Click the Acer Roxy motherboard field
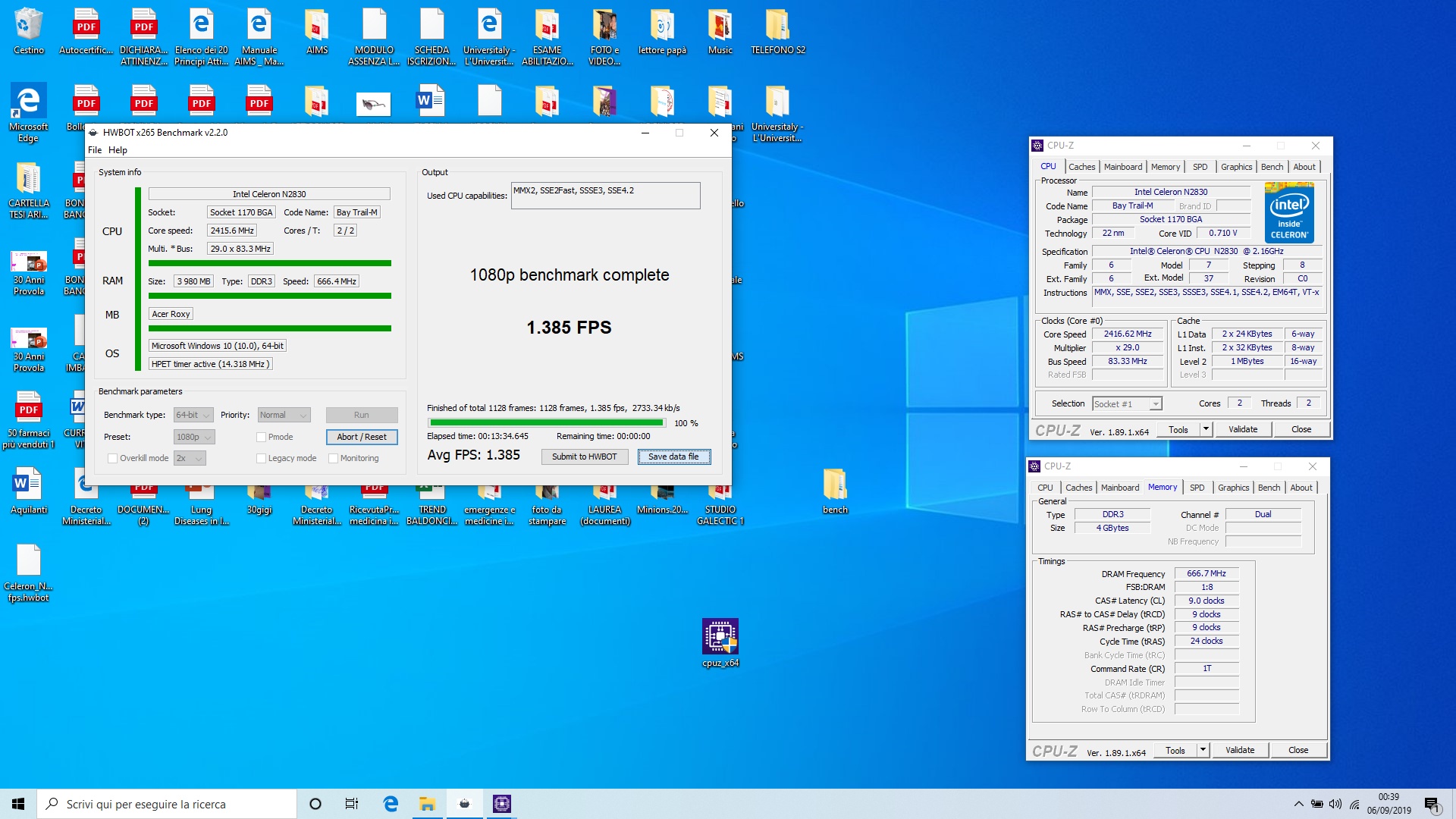Image resolution: width=1456 pixels, height=819 pixels. click(171, 314)
